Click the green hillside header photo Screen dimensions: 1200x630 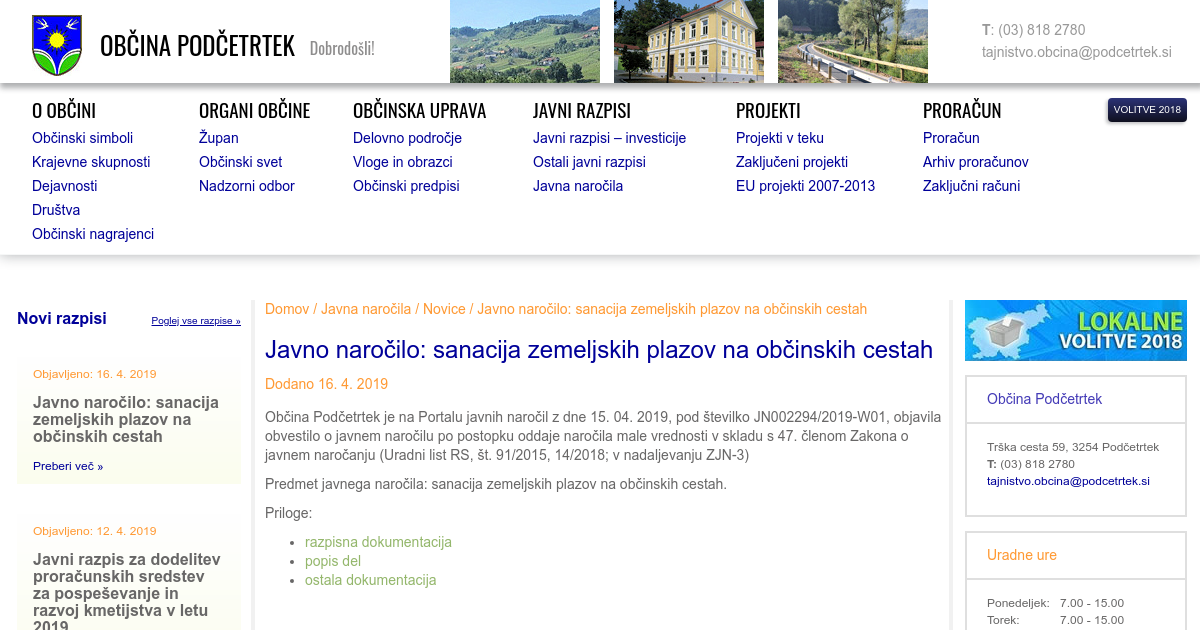click(x=524, y=41)
